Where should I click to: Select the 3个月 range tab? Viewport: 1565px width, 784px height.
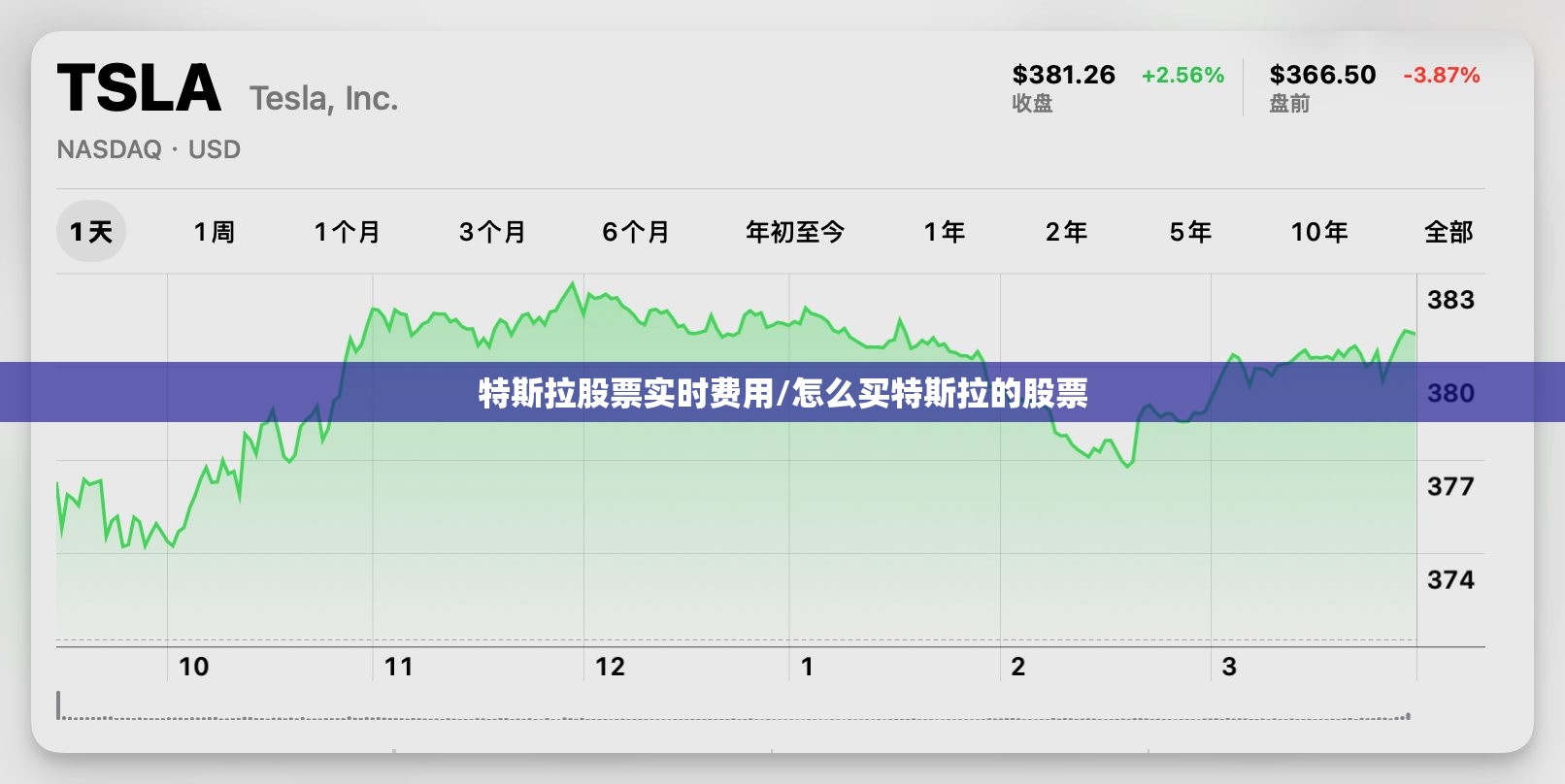tap(492, 232)
